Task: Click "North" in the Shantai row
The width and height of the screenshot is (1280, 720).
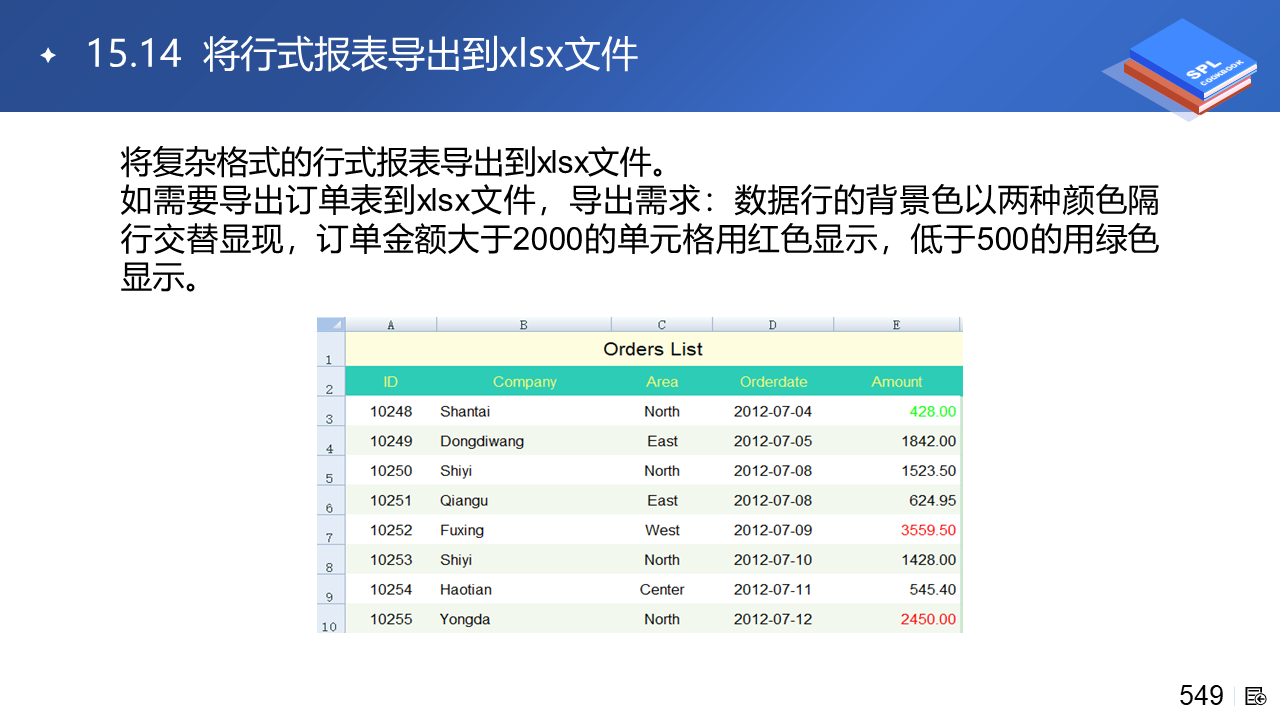Action: click(x=662, y=411)
